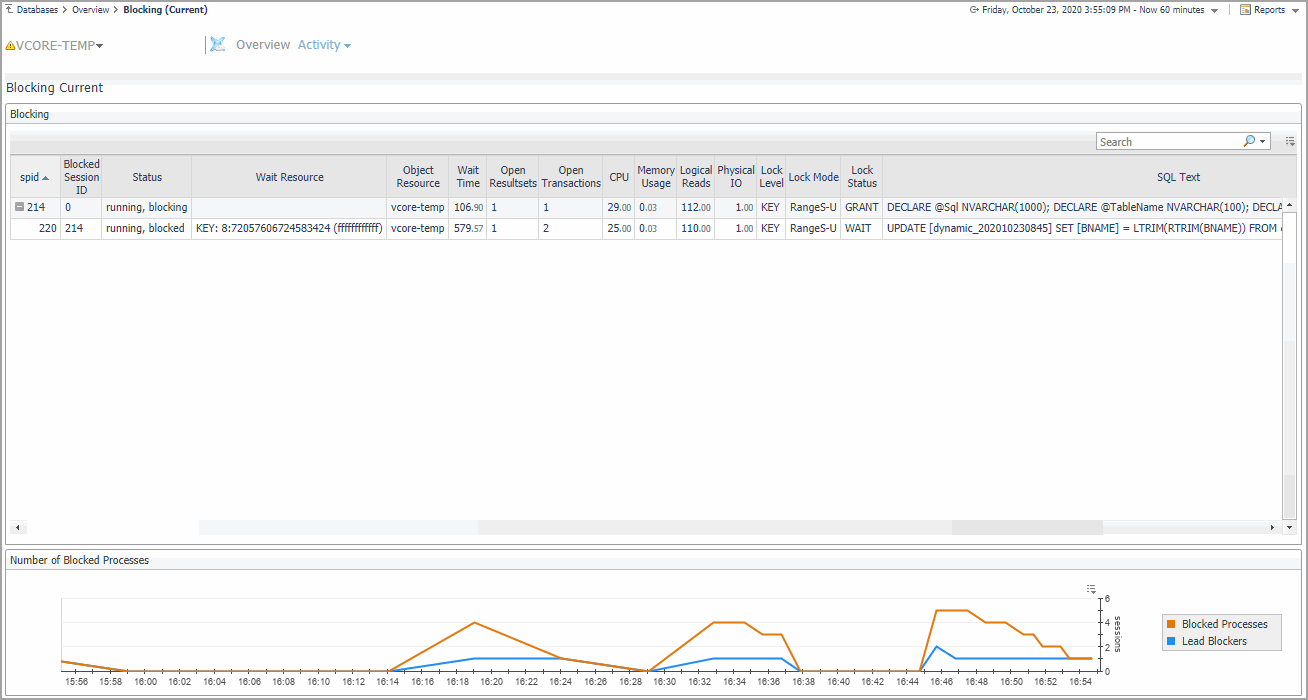Screen dimensions: 1308x700
Task: Open Blocking table column customizer icon
Action: [x=1290, y=142]
